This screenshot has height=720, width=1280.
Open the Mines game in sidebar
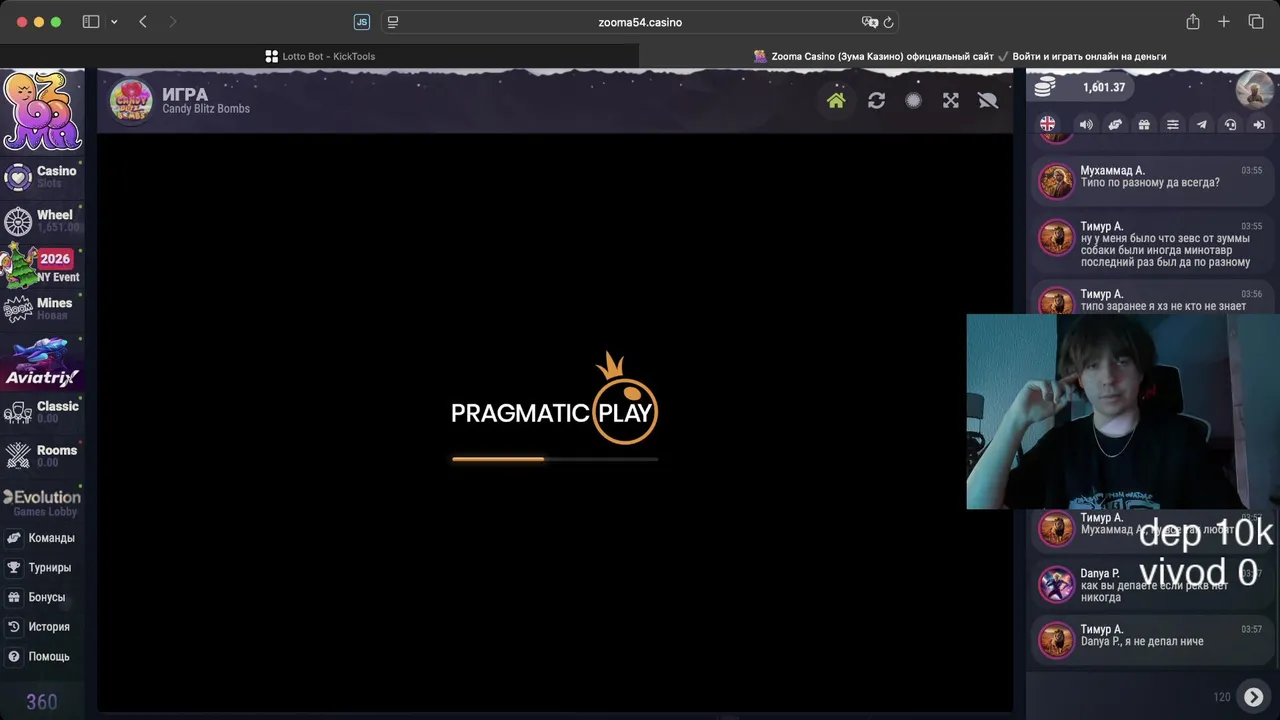click(42, 309)
